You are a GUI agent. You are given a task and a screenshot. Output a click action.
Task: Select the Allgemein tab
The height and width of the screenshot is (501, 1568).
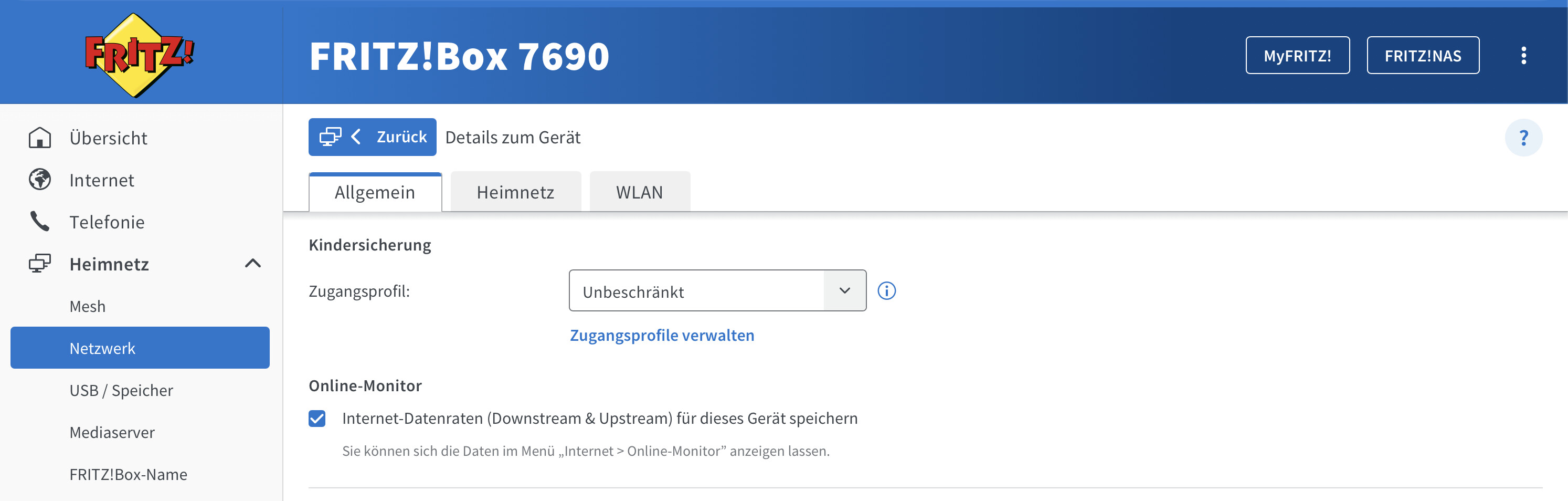click(374, 192)
